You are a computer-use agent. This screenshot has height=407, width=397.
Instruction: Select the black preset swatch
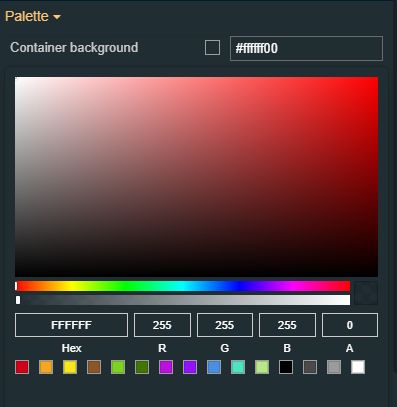[286, 367]
